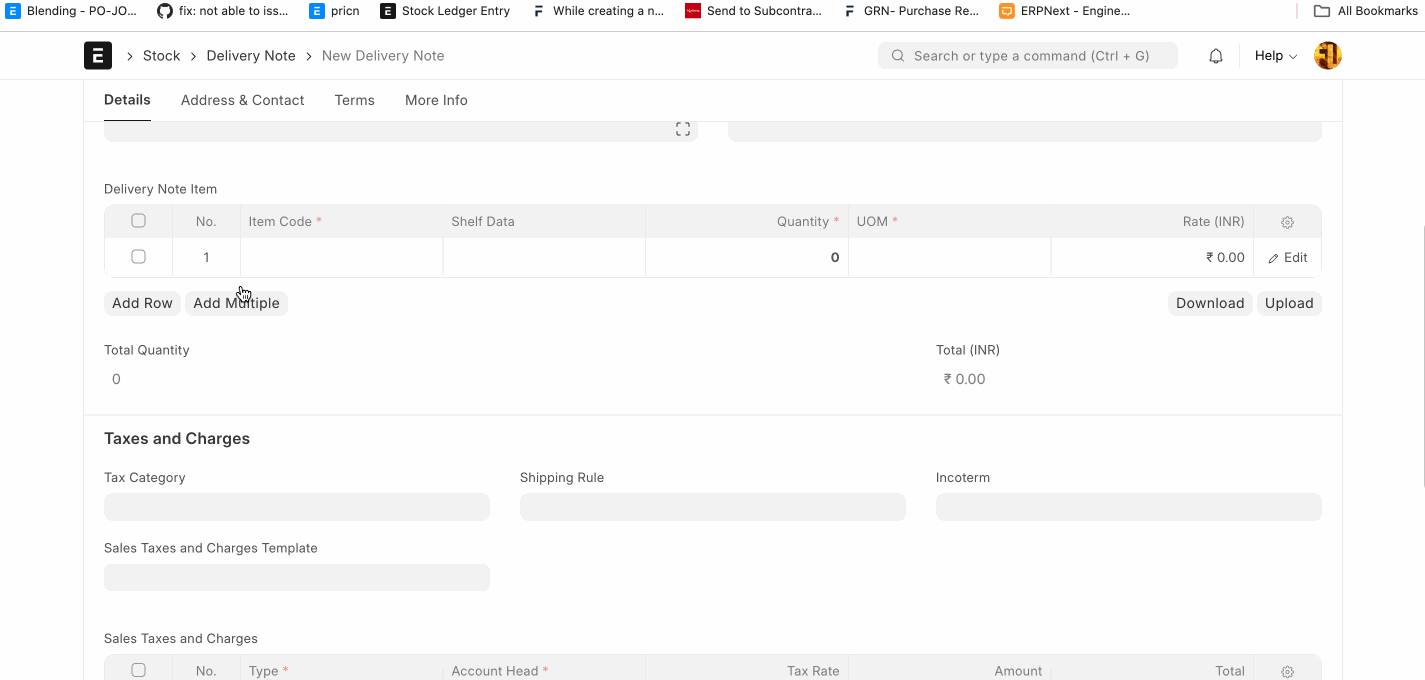Screen dimensions: 1425x680
Task: Expand the Help dropdown menu
Action: pos(1275,56)
